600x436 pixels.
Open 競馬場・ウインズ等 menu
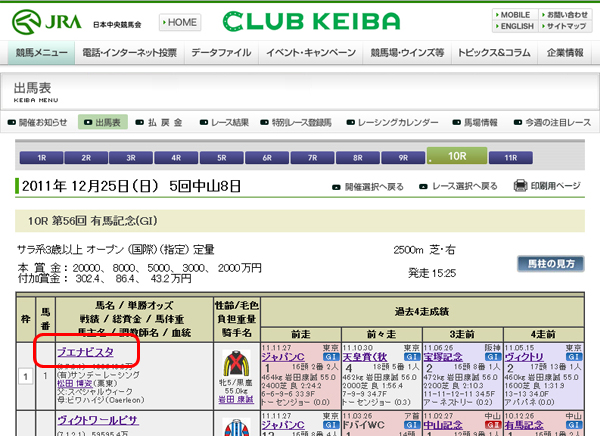click(407, 52)
